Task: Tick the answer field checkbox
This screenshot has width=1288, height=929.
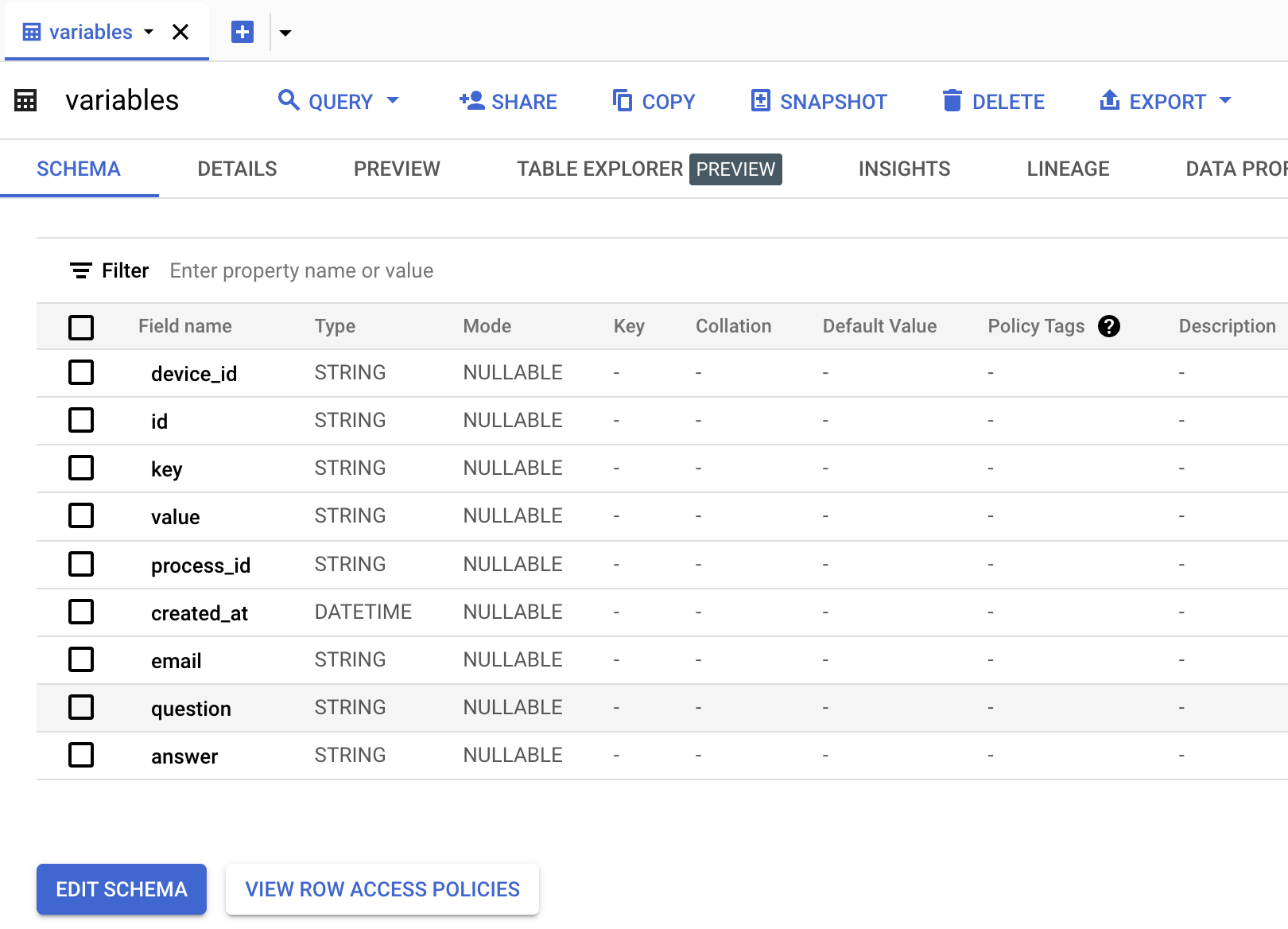Action: 81,755
